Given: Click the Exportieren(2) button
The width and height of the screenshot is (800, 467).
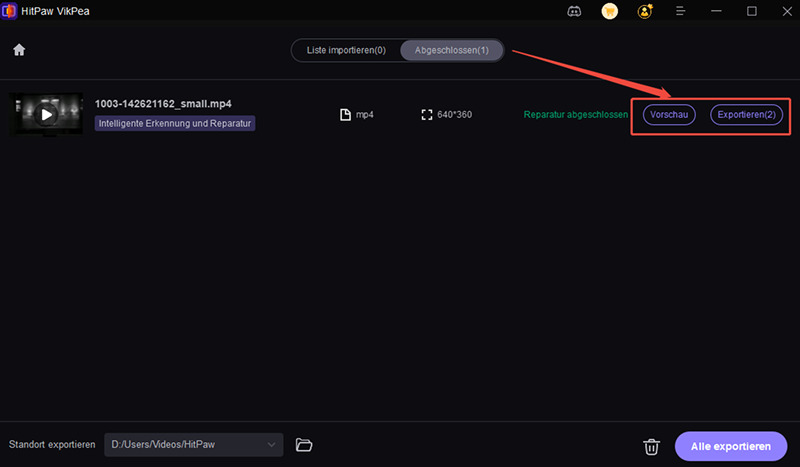Looking at the screenshot, I should tap(746, 114).
